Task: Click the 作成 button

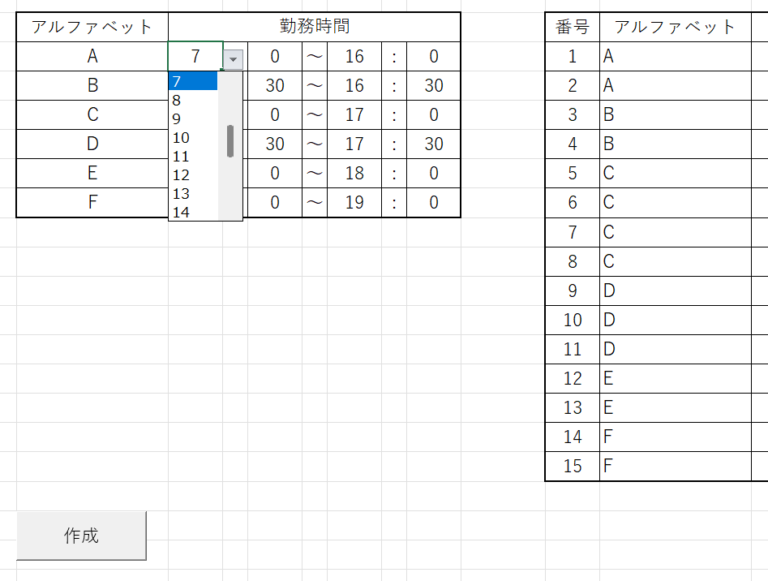Action: coord(81,535)
